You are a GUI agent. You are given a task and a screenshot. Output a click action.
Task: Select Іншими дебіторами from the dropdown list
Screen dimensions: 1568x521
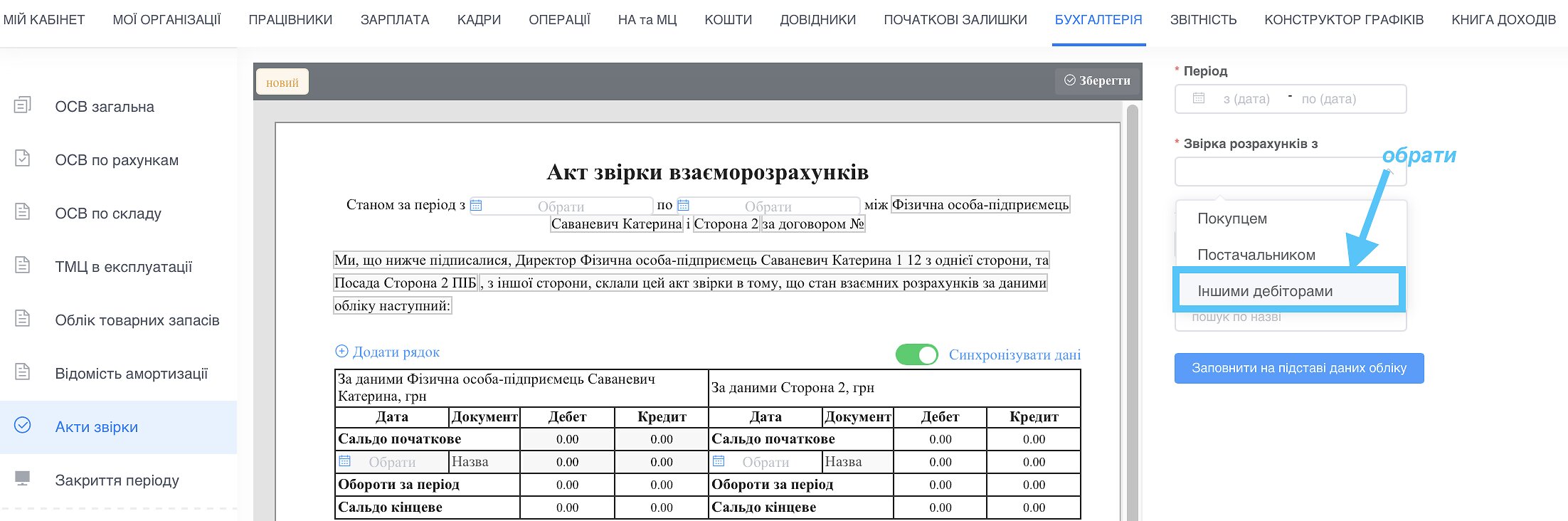click(x=1265, y=291)
